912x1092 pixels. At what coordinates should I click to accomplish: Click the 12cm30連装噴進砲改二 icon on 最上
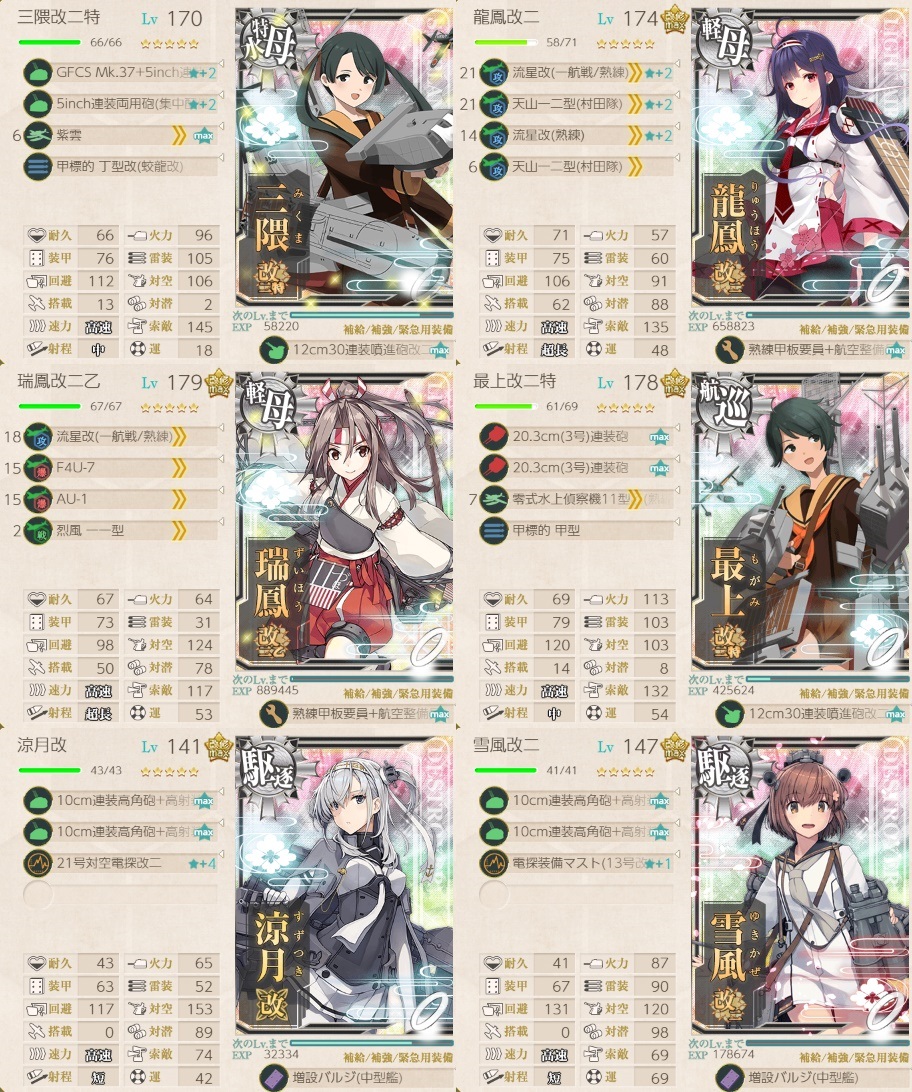[730, 714]
